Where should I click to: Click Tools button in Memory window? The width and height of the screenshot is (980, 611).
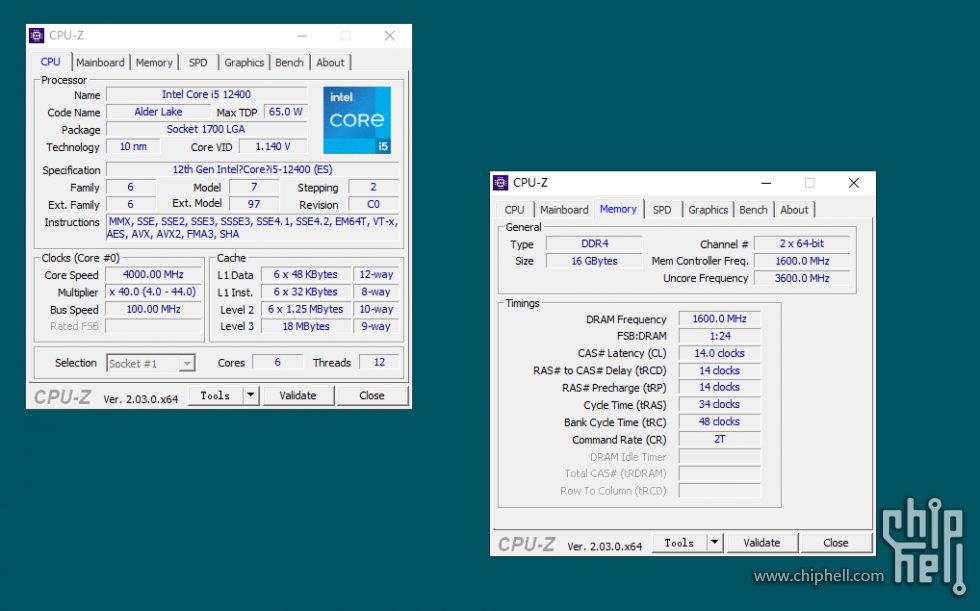pyautogui.click(x=679, y=543)
